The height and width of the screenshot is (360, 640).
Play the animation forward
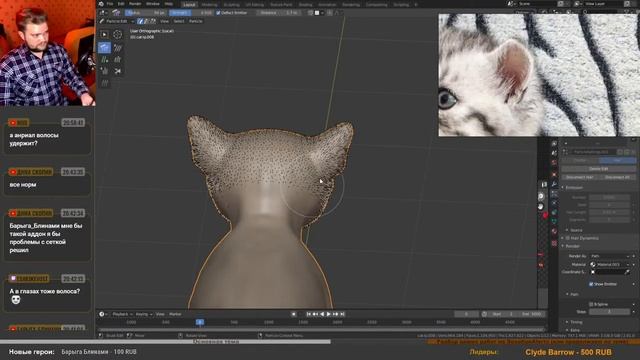[x=329, y=314]
